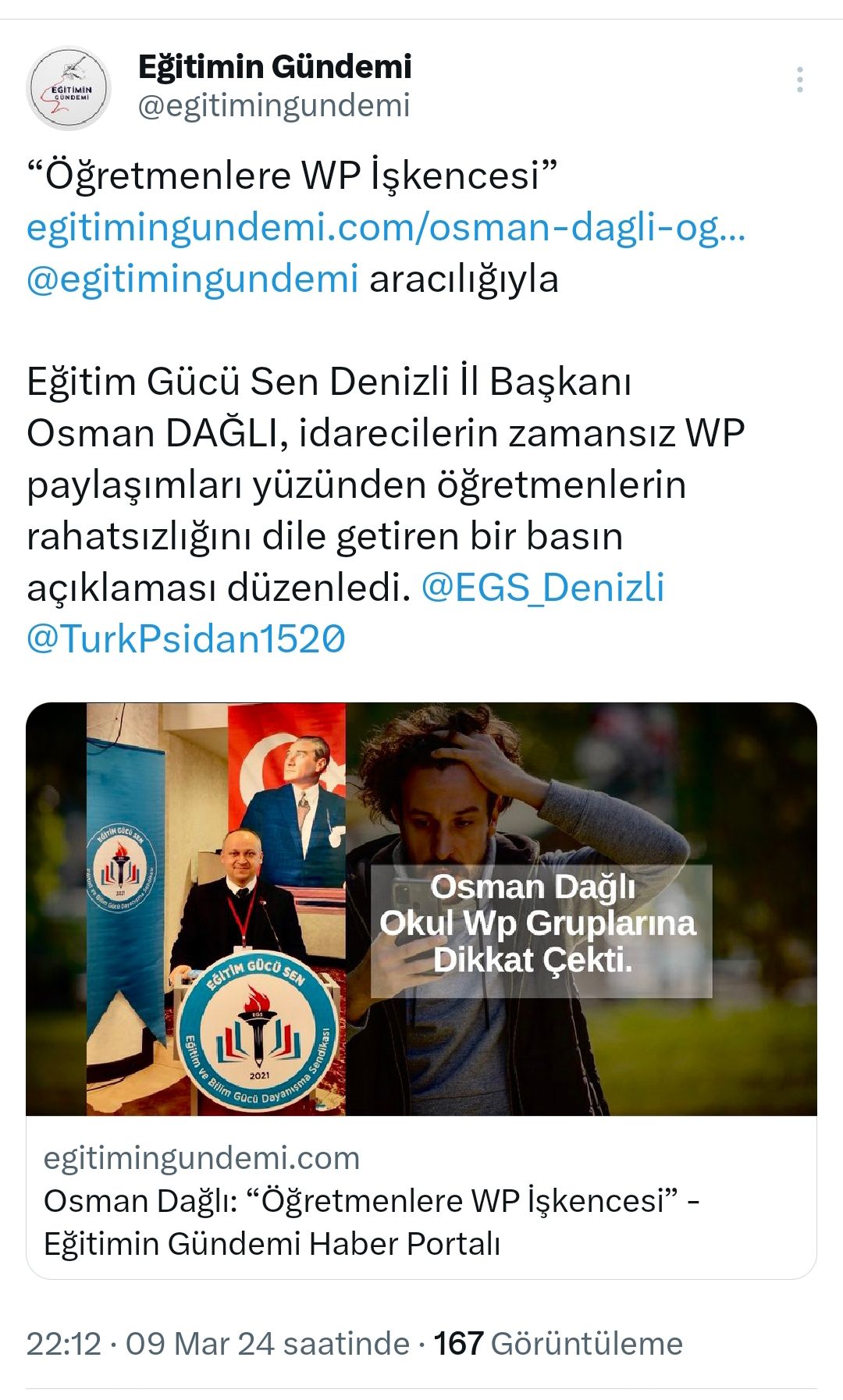Image resolution: width=843 pixels, height=1400 pixels.
Task: Open the Eğitimin Gündemi display name
Action: click(x=275, y=66)
